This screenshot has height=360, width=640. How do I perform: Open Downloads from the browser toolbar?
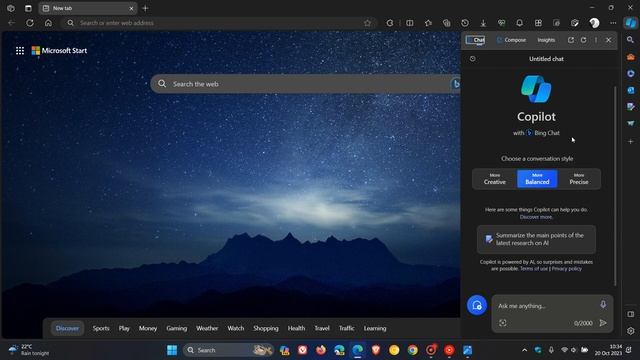point(483,23)
